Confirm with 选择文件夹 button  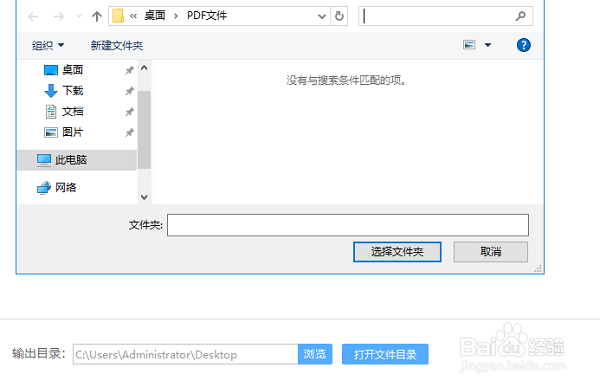pyautogui.click(x=397, y=251)
